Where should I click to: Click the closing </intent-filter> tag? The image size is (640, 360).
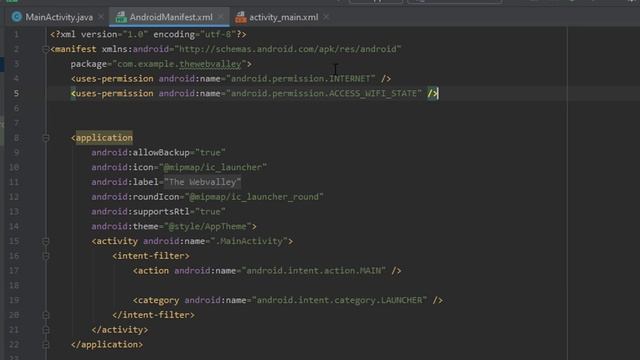(153, 315)
